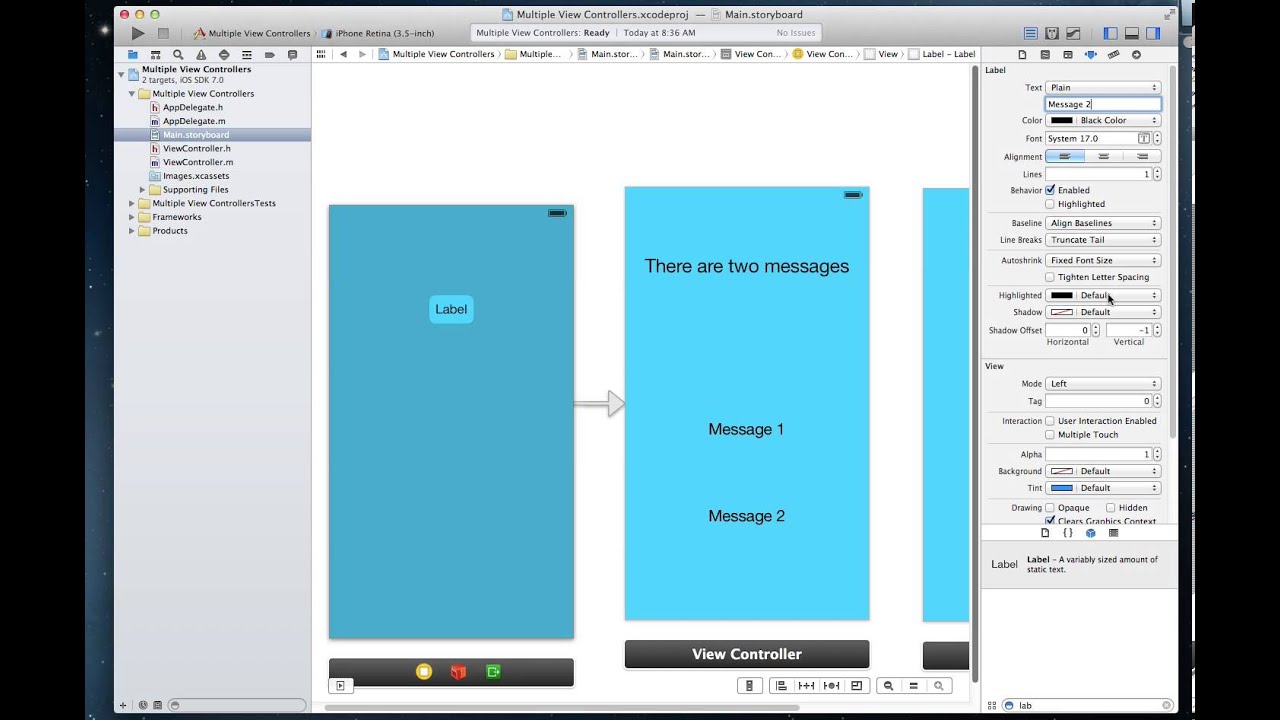The width and height of the screenshot is (1280, 720).
Task: Click the First Responder red cube icon
Action: [458, 672]
